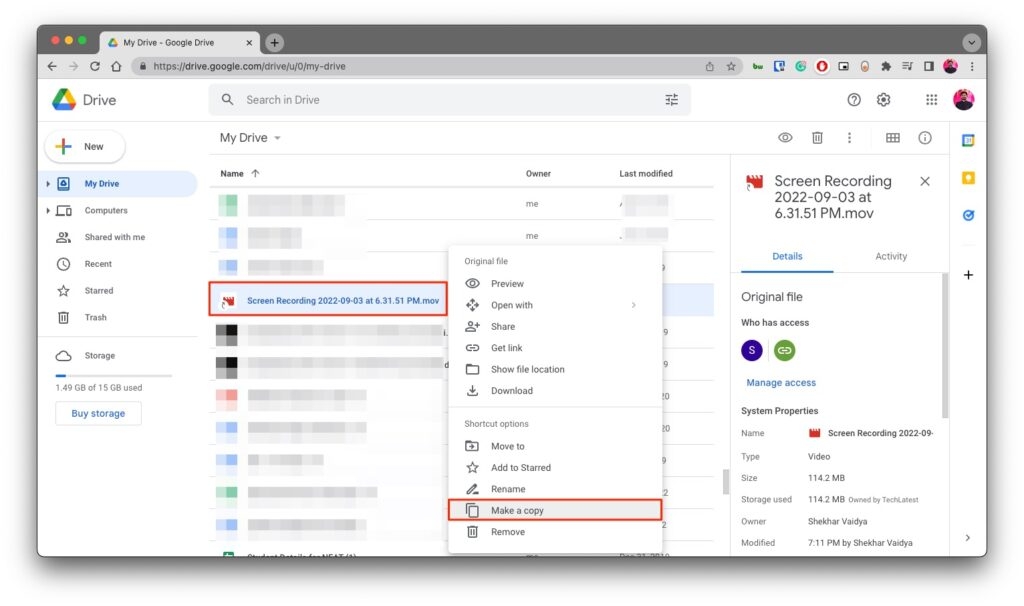The width and height of the screenshot is (1024, 606).
Task: Toggle Name column sort order arrow
Action: click(x=255, y=174)
